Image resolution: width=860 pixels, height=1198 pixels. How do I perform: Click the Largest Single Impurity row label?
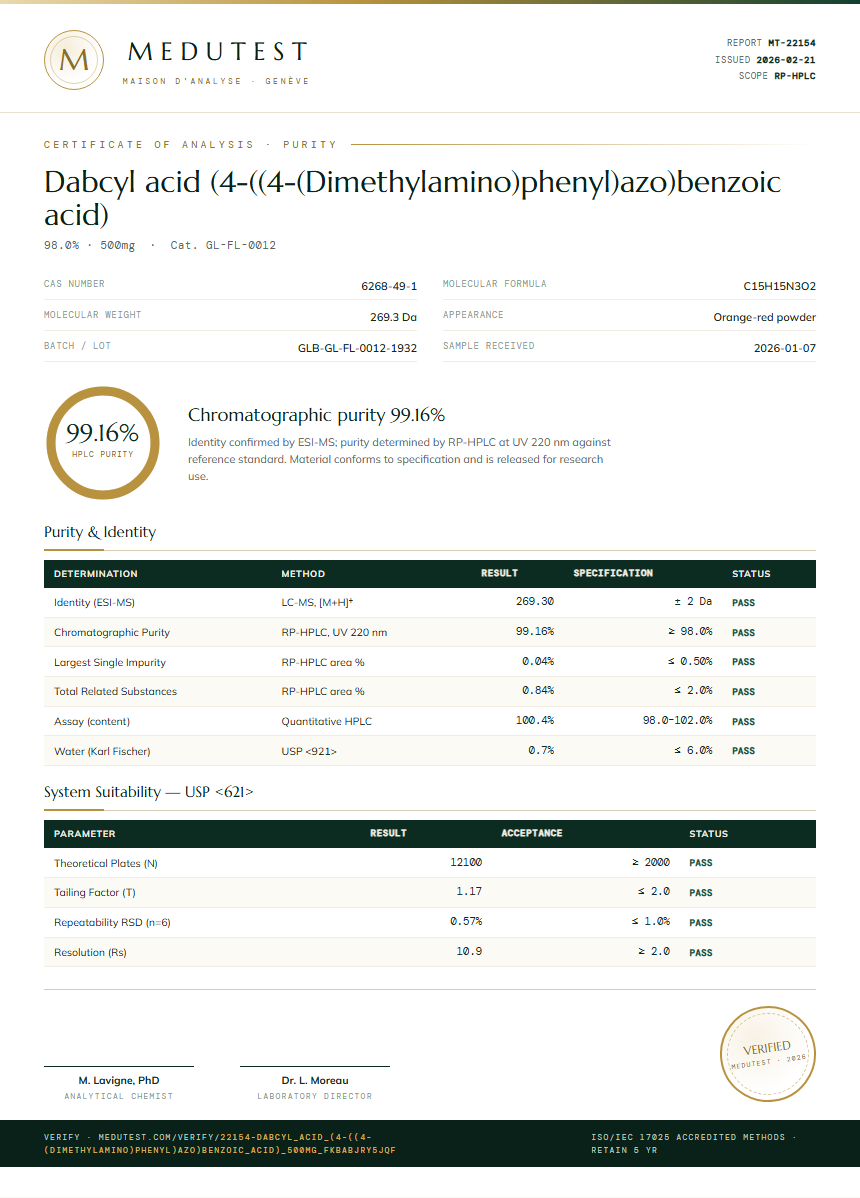point(109,662)
